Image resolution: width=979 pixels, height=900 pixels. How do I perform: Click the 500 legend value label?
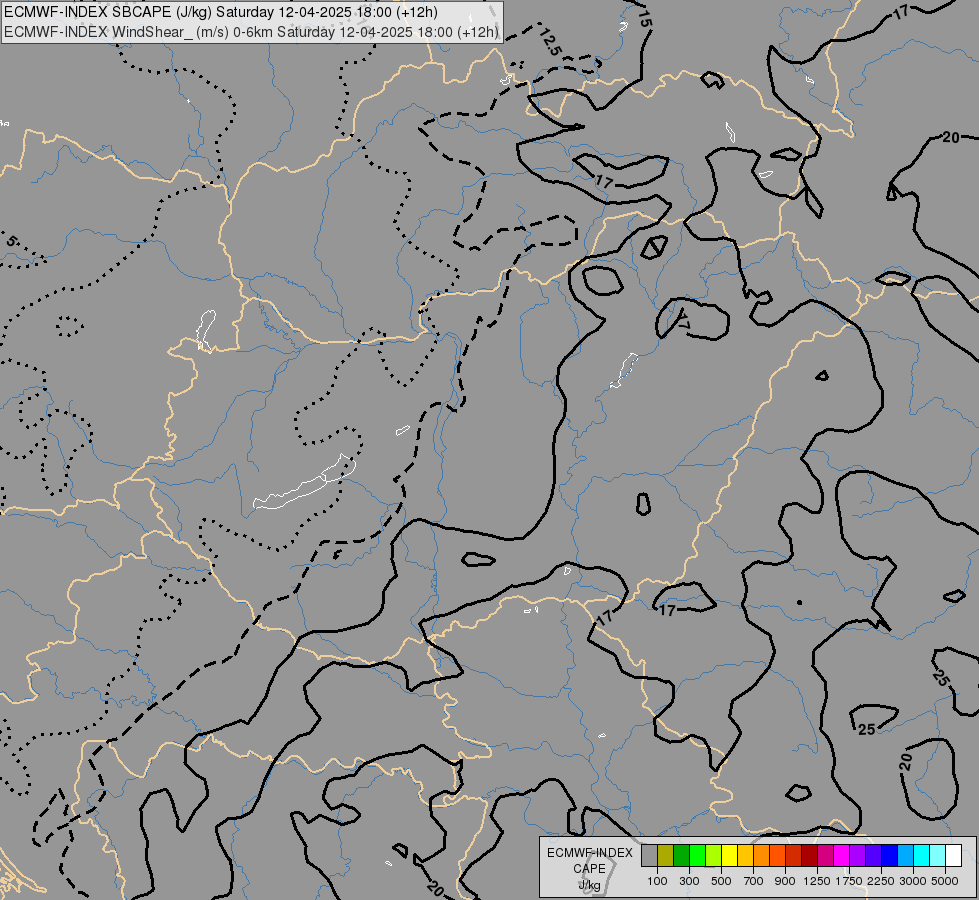[x=721, y=881]
